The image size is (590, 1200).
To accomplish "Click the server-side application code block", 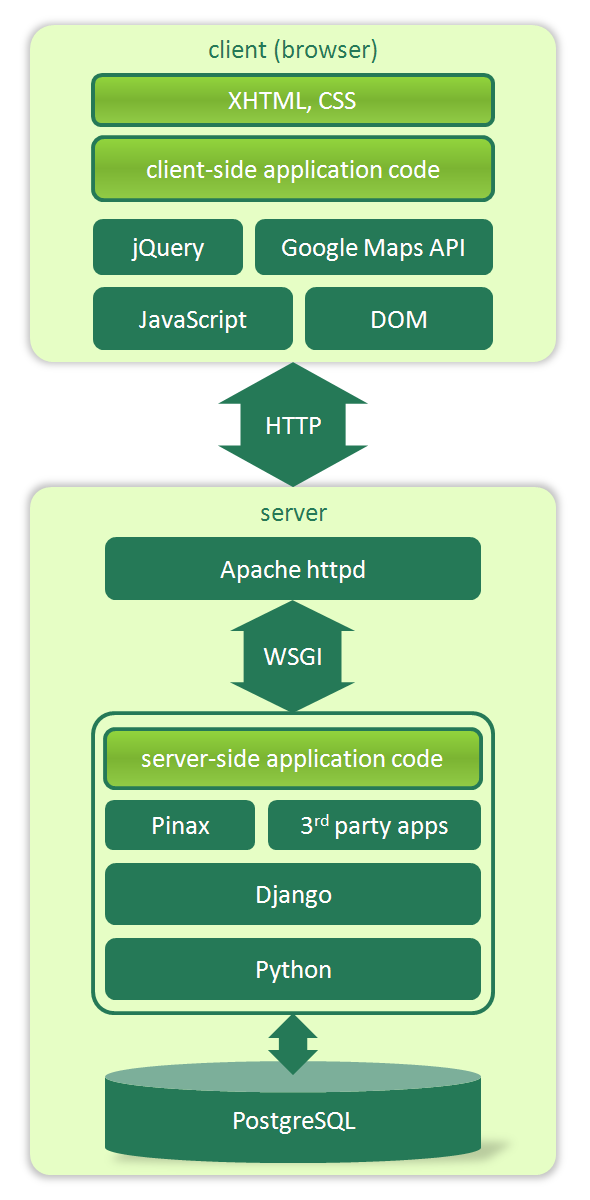I will pyautogui.click(x=293, y=759).
